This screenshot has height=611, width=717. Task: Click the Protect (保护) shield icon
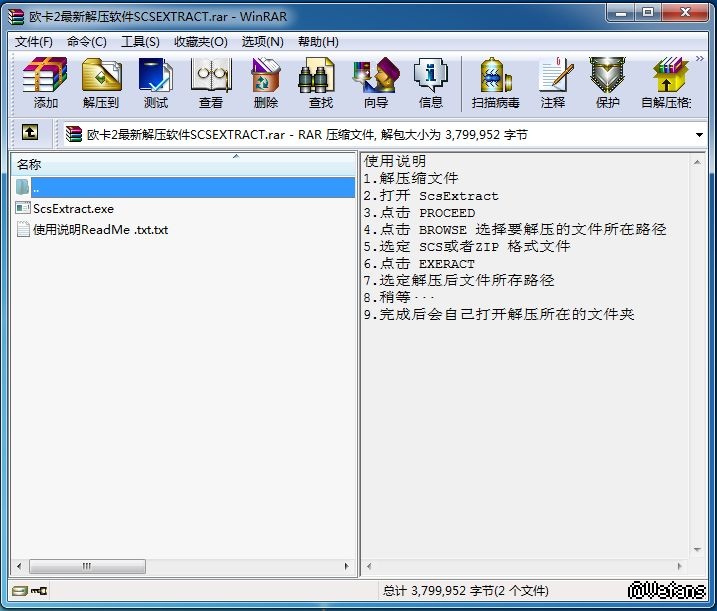pyautogui.click(x=607, y=83)
